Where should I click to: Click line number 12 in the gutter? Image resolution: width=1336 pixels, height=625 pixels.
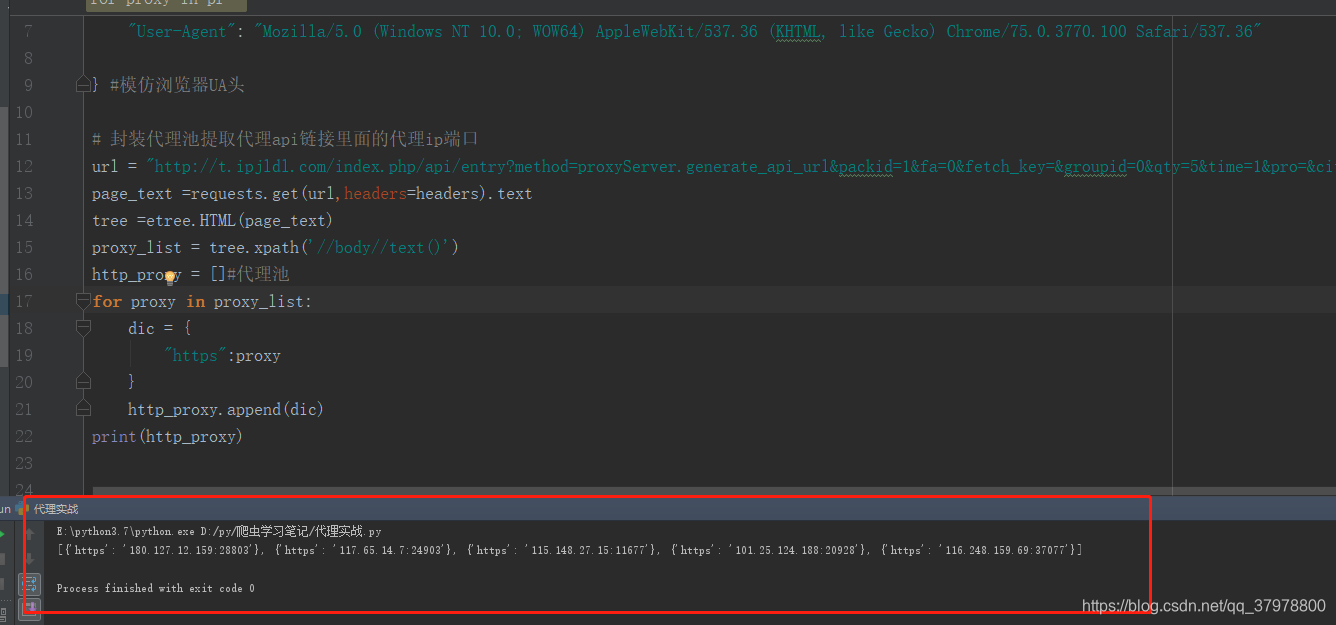(24, 166)
